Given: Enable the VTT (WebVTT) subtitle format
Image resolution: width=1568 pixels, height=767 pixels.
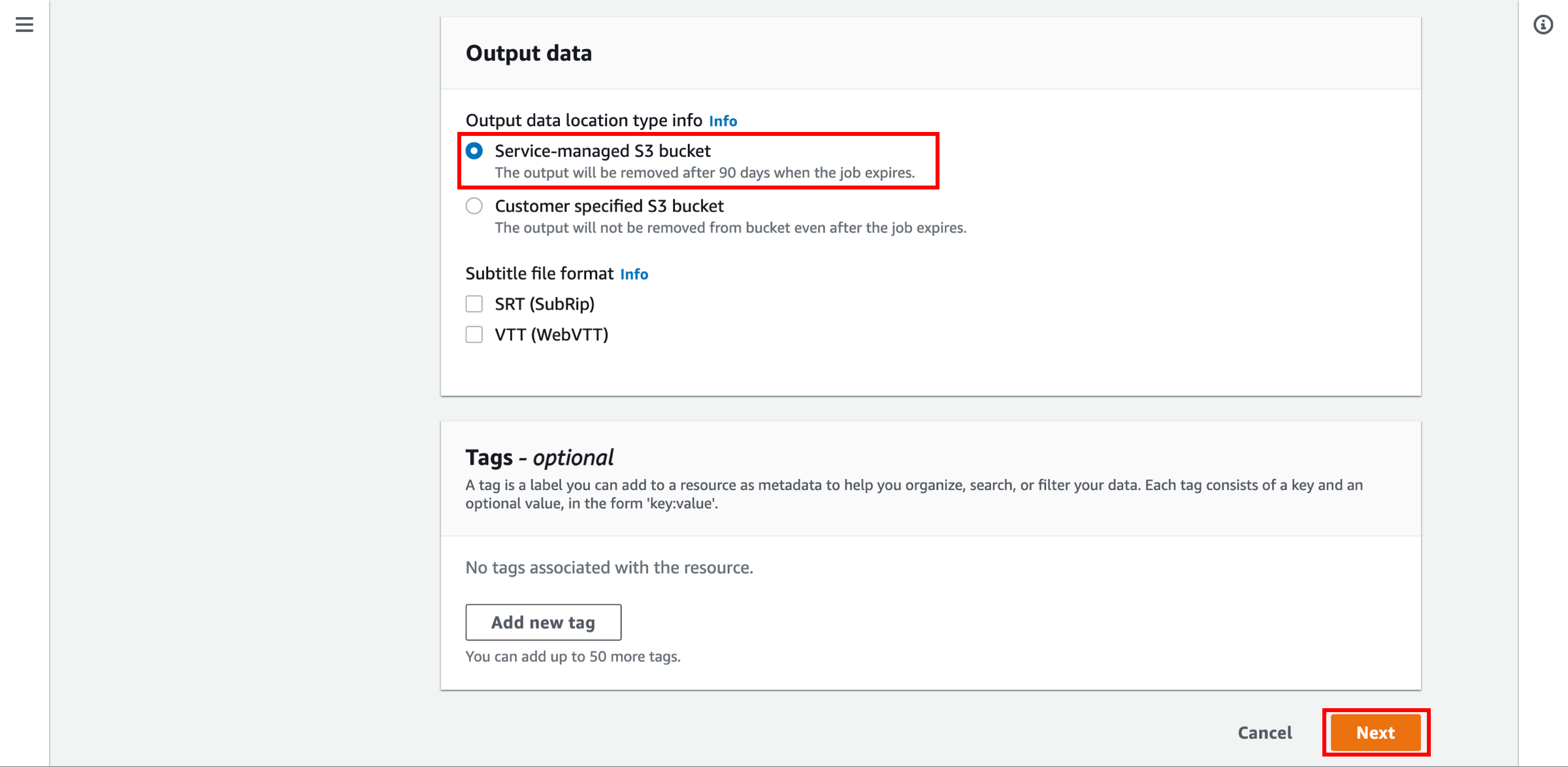Looking at the screenshot, I should (x=473, y=334).
